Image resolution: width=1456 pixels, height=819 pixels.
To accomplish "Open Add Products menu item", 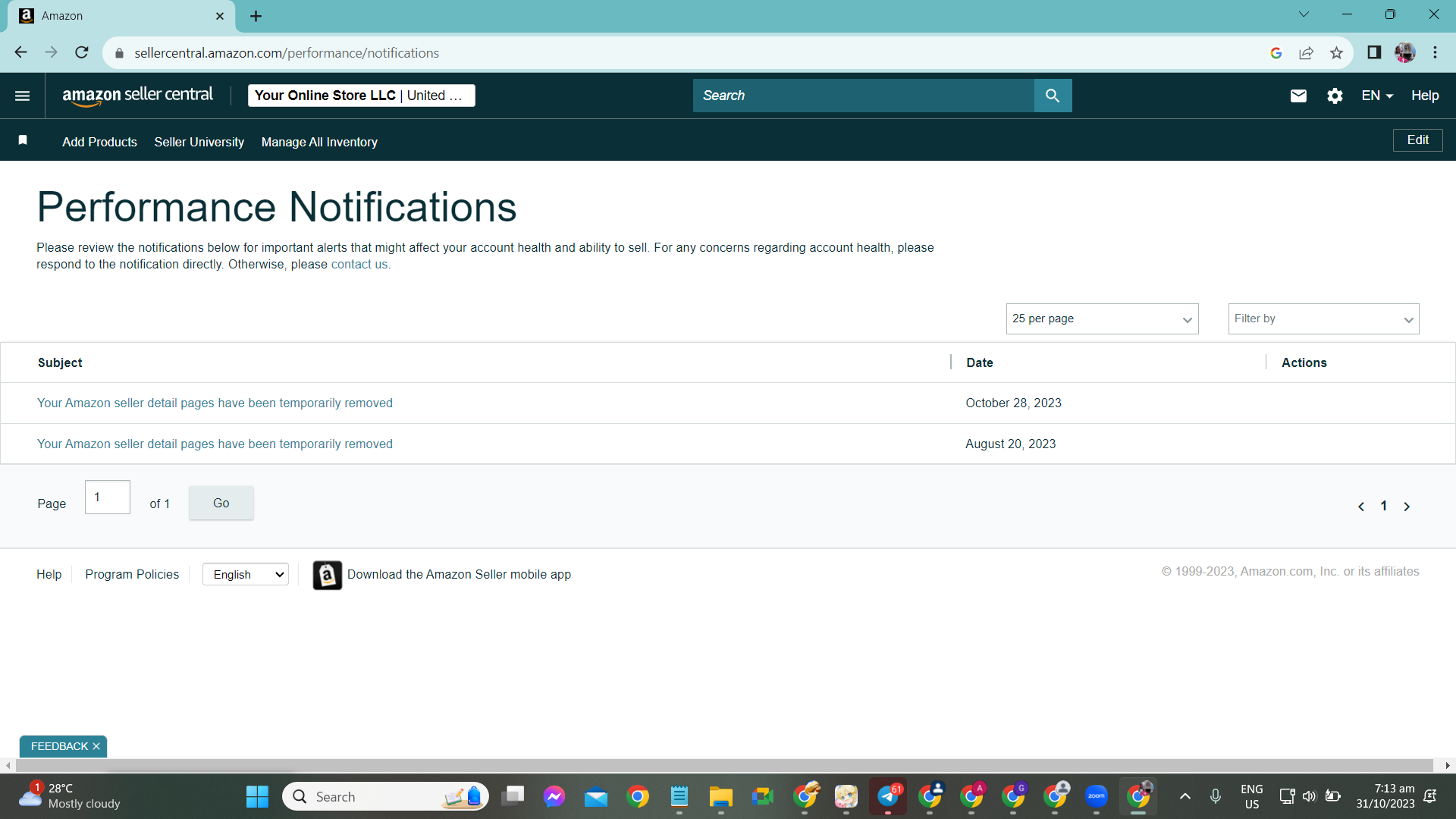I will pos(99,142).
